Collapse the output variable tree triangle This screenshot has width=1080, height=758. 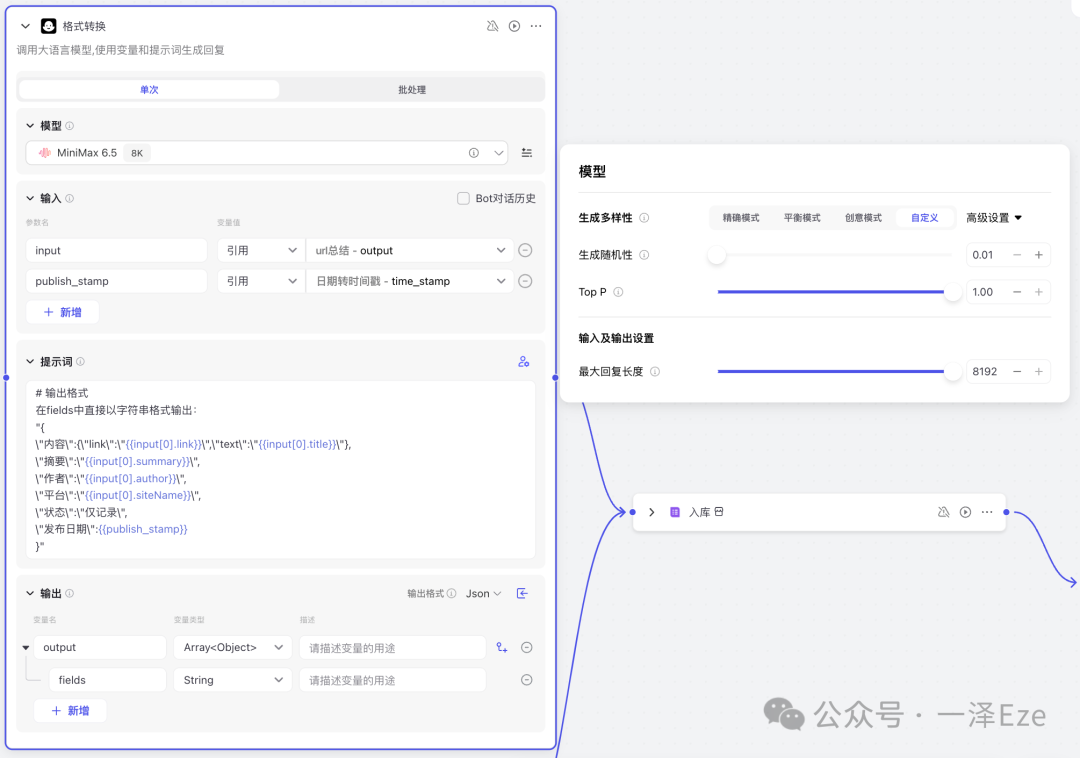tap(25, 648)
